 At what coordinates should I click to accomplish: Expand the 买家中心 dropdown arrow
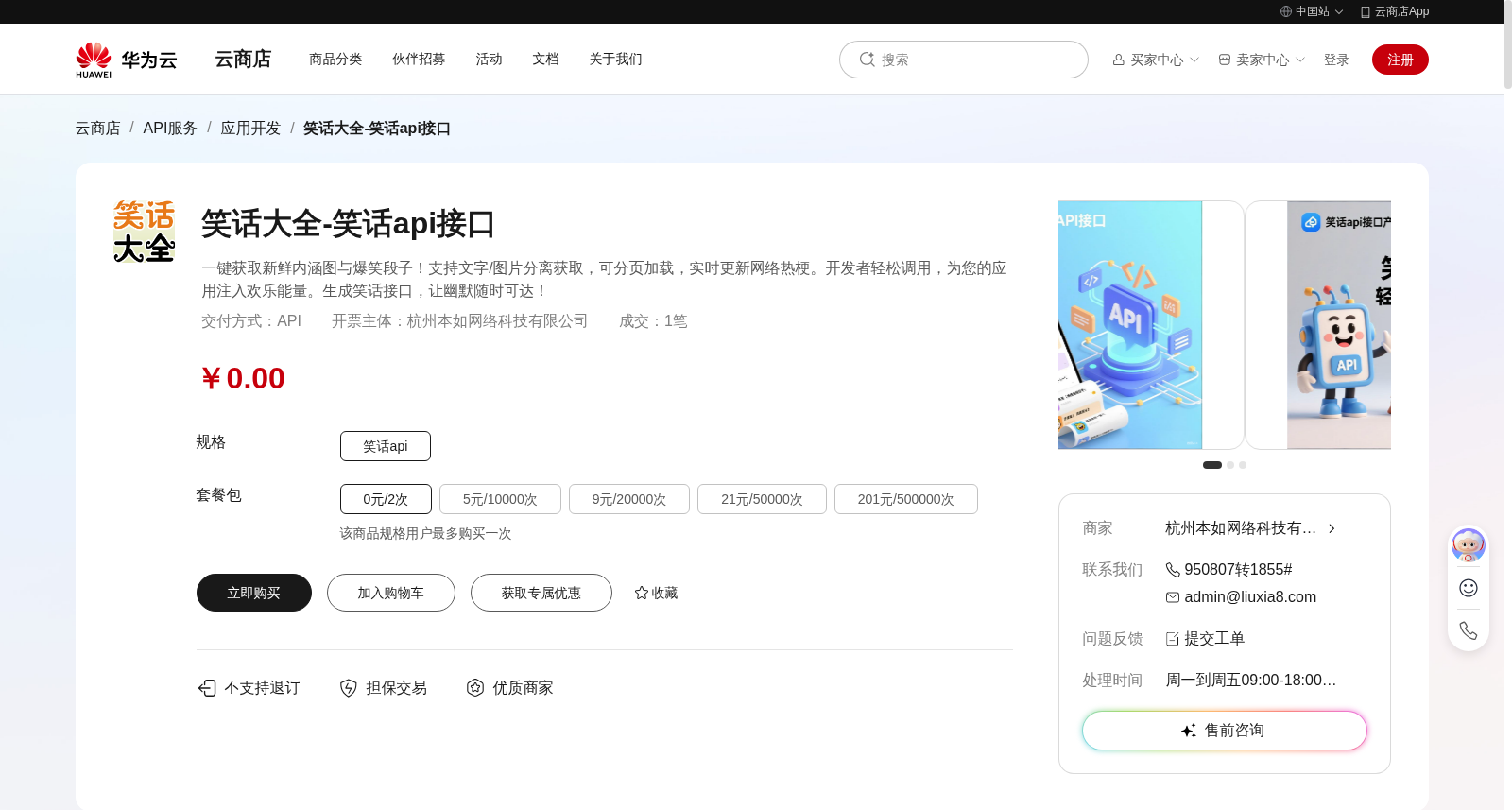pos(1194,60)
